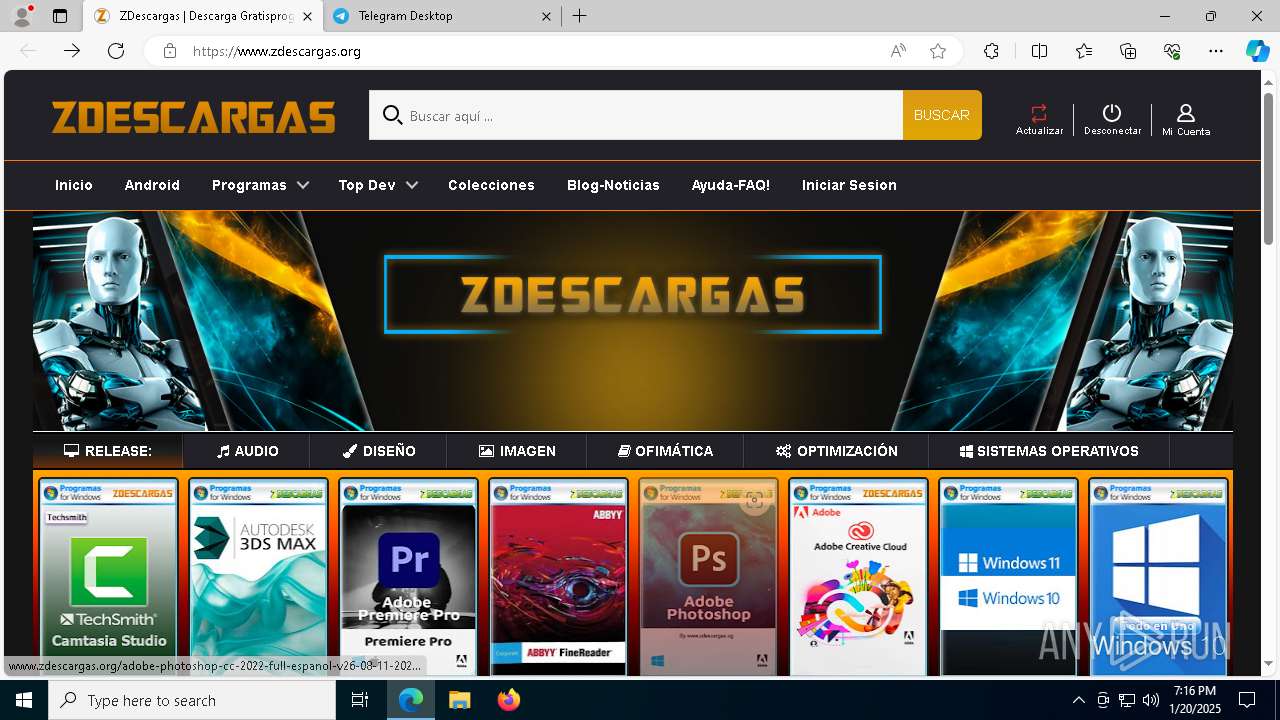Show hidden tray icons chevron

(1078, 700)
